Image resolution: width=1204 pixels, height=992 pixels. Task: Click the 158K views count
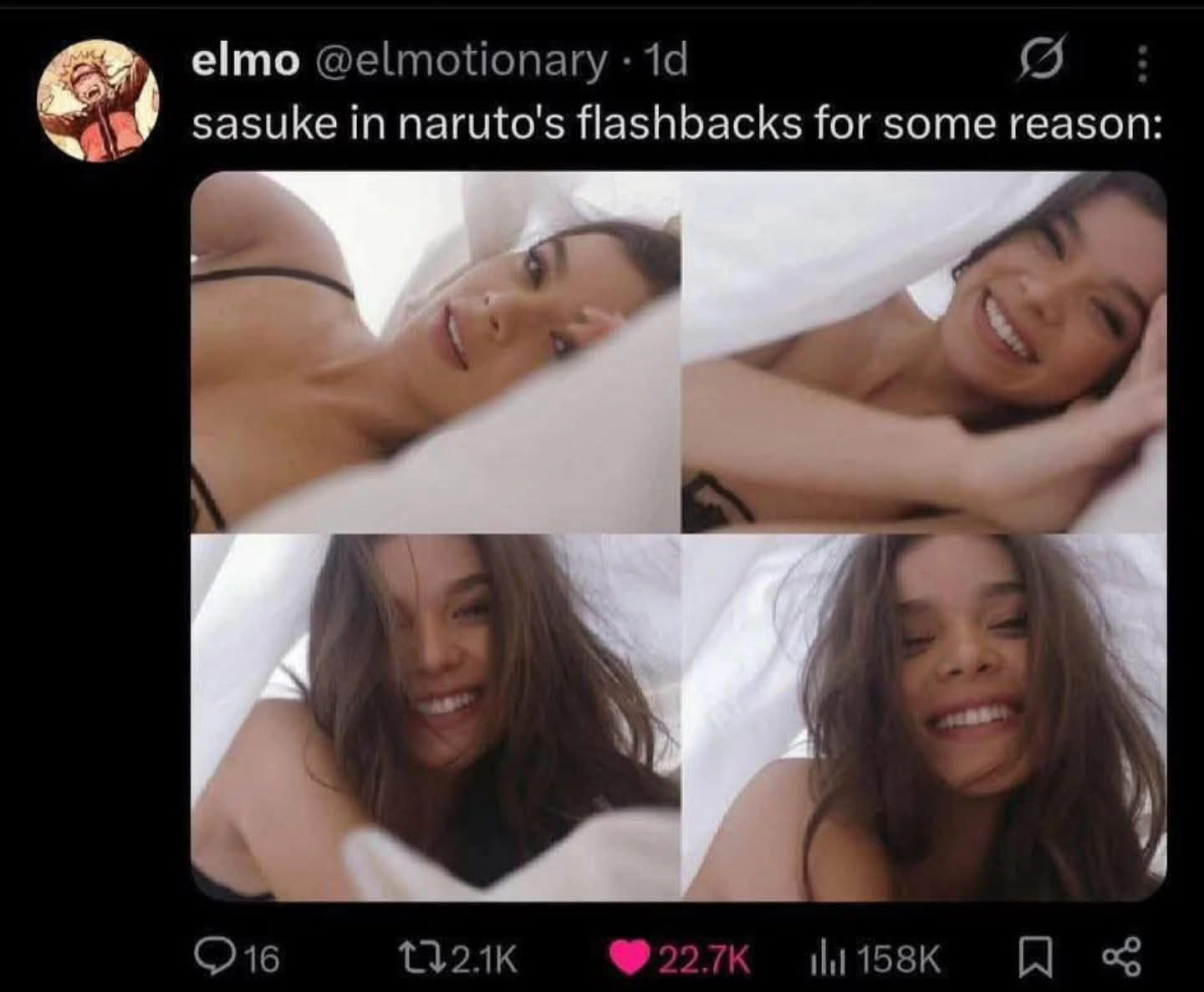coord(900,959)
